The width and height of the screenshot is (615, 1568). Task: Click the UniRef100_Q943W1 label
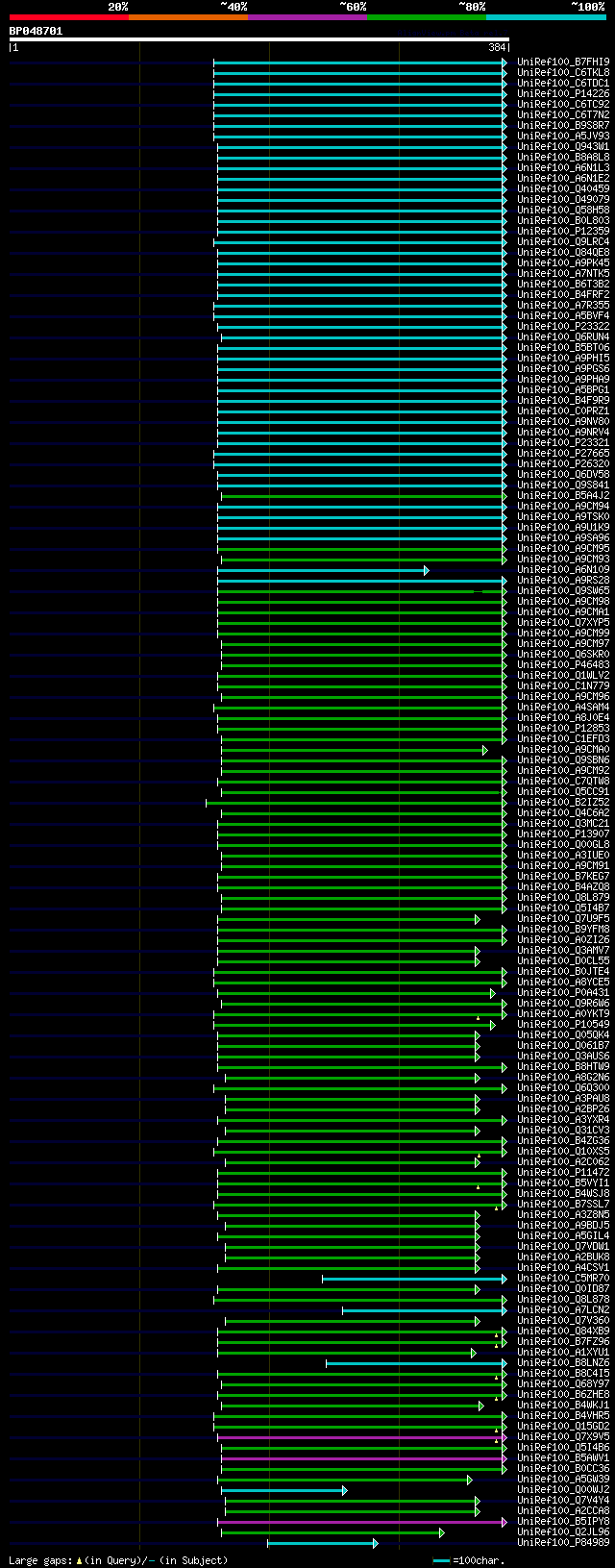(x=563, y=146)
